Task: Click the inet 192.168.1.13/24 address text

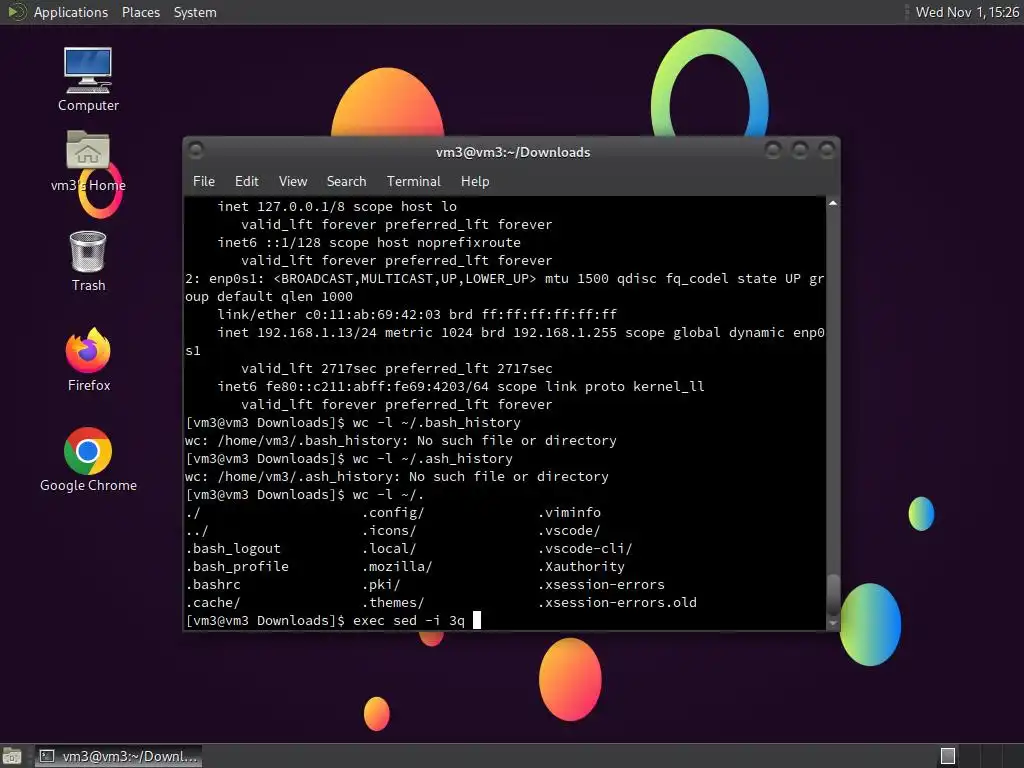Action: point(297,332)
